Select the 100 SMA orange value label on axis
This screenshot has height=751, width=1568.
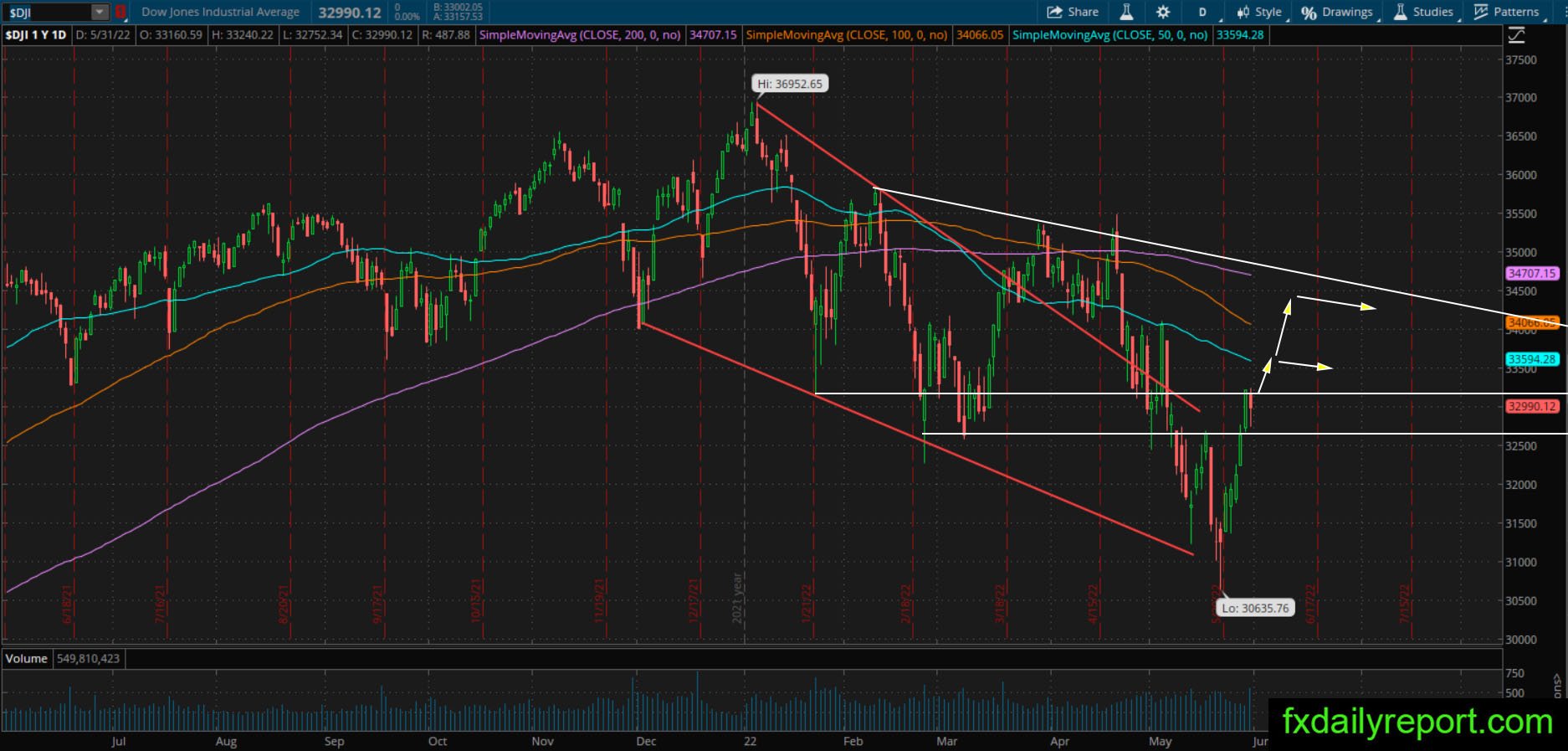click(1532, 322)
